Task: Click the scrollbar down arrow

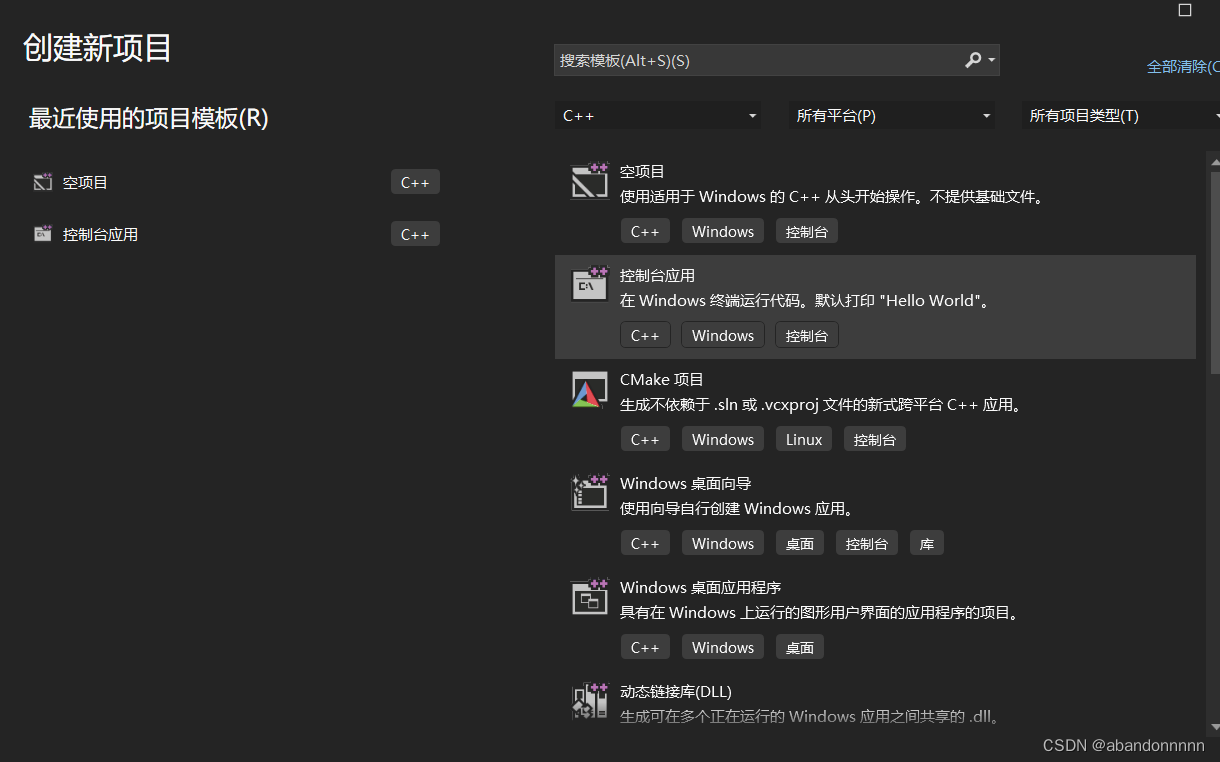Action: point(1214,727)
